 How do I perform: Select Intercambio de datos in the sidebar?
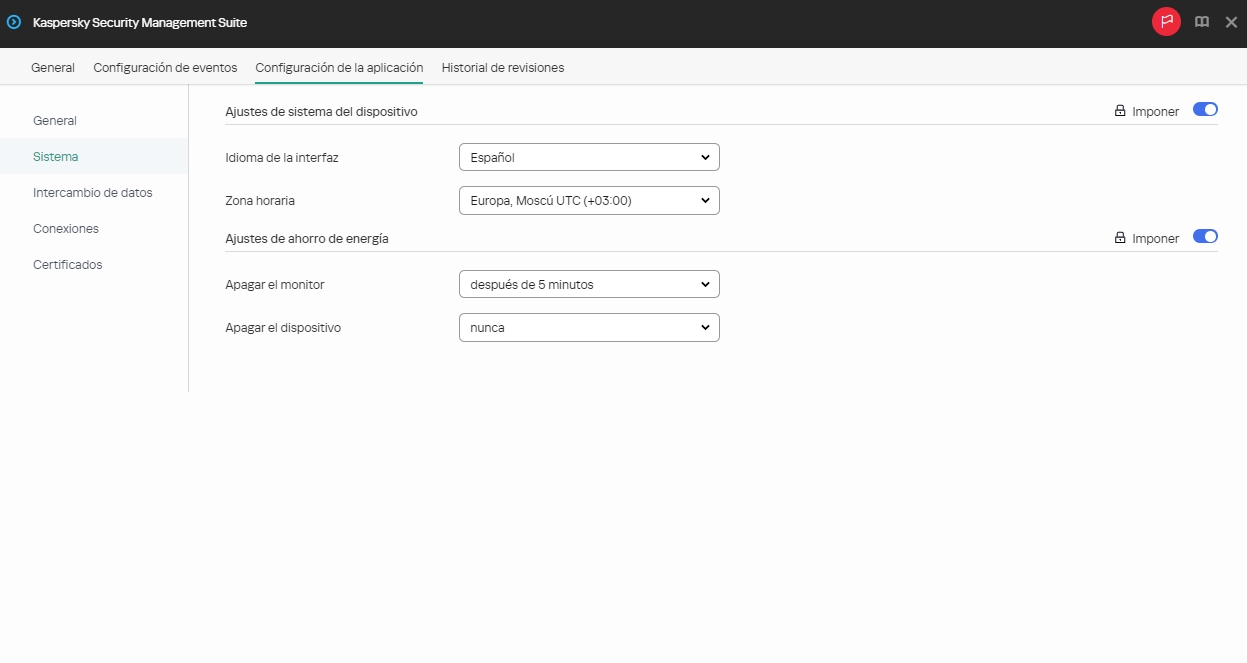click(94, 192)
